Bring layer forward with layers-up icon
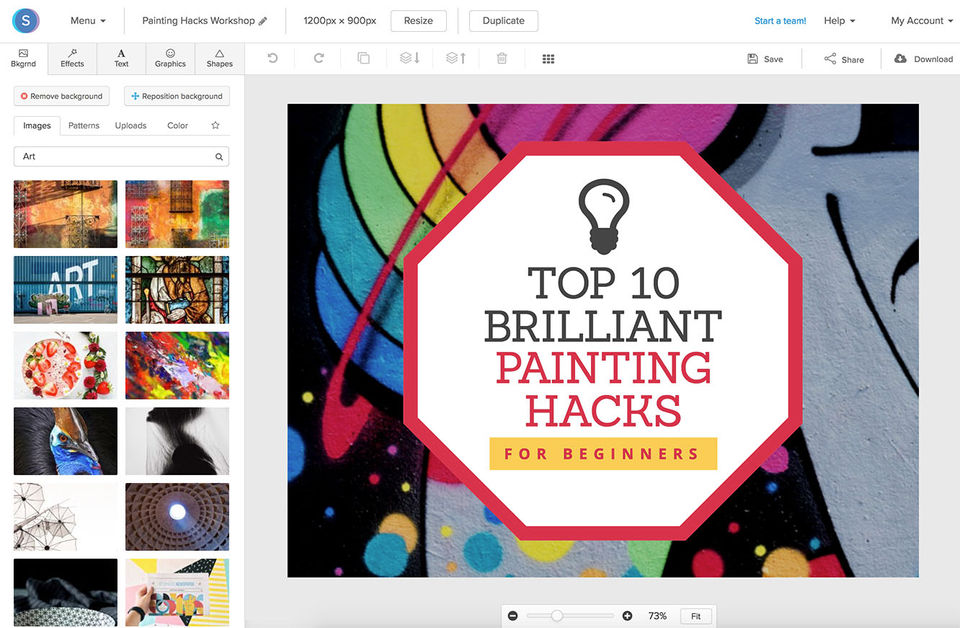960x628 pixels. click(455, 59)
